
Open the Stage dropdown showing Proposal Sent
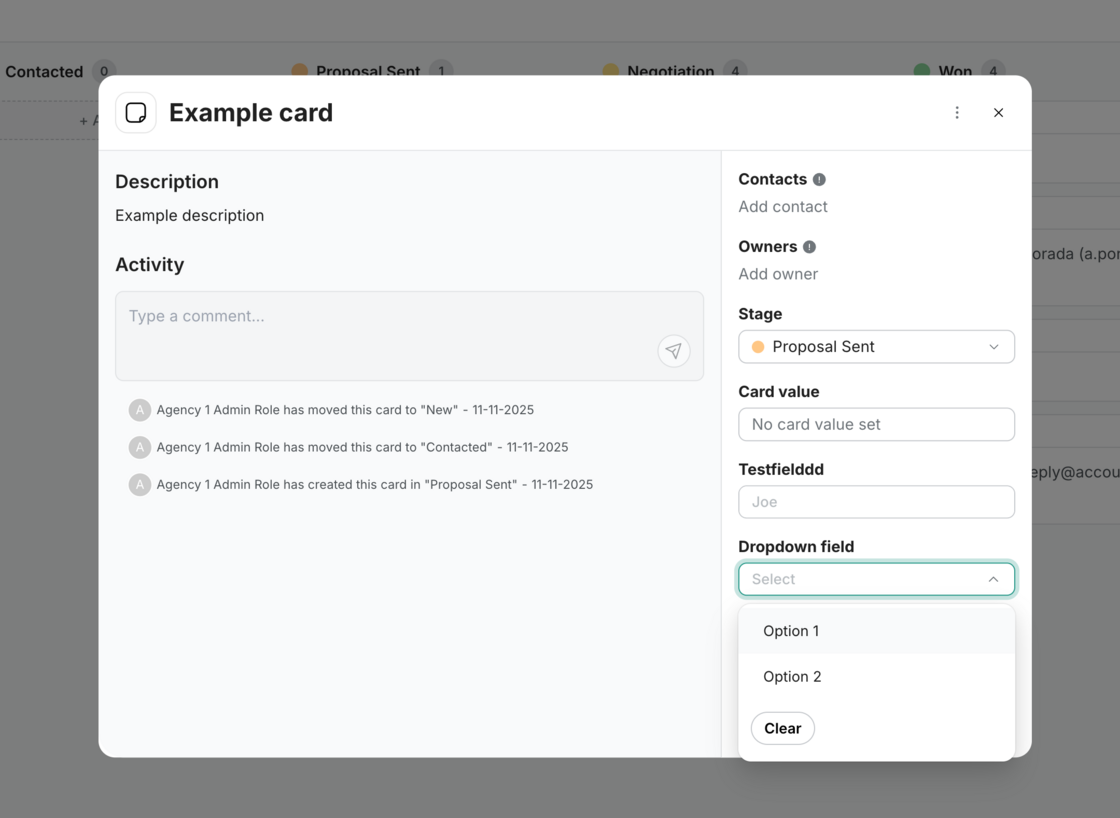[876, 346]
